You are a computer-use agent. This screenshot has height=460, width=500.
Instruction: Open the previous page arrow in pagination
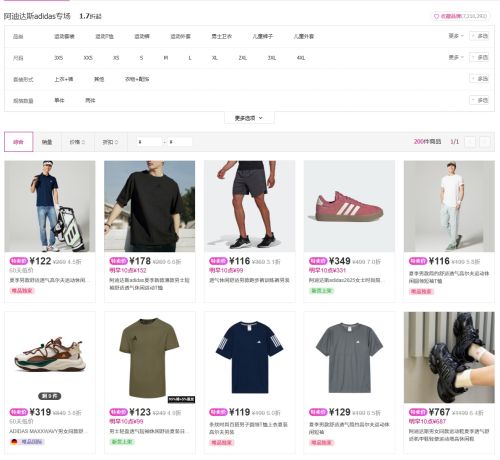coord(470,142)
